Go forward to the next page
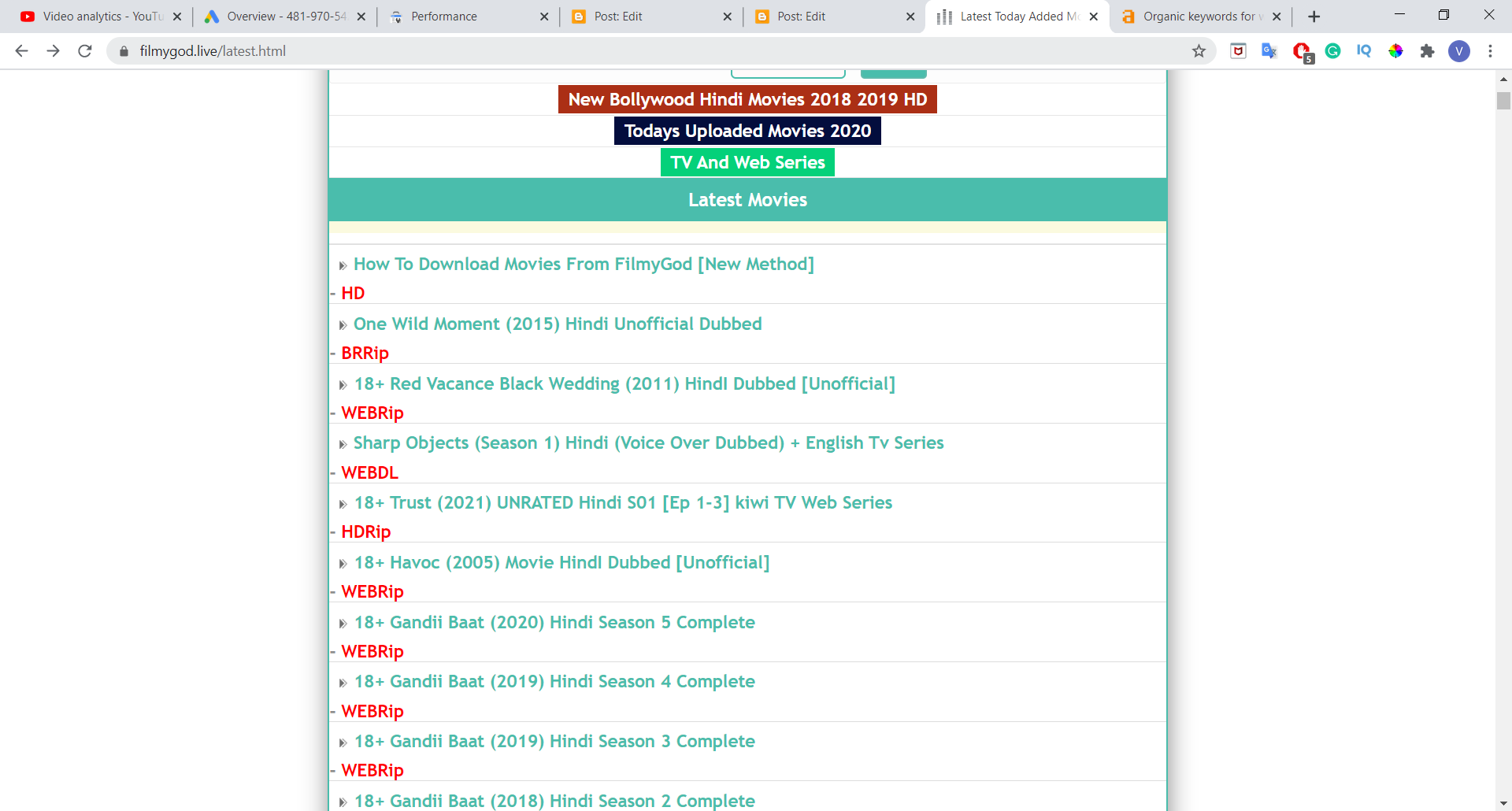The height and width of the screenshot is (811, 1512). pyautogui.click(x=53, y=51)
